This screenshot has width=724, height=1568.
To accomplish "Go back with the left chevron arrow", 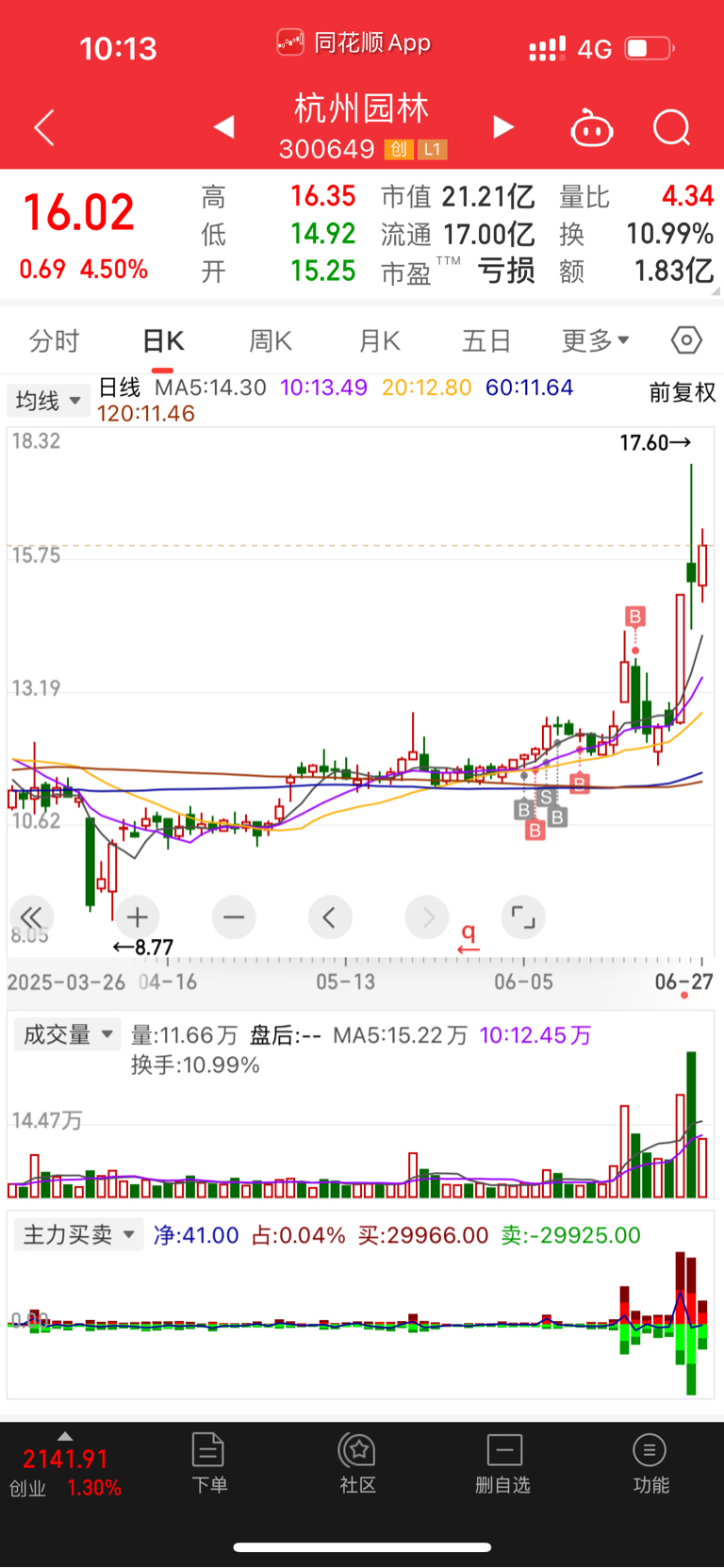I will [x=44, y=127].
